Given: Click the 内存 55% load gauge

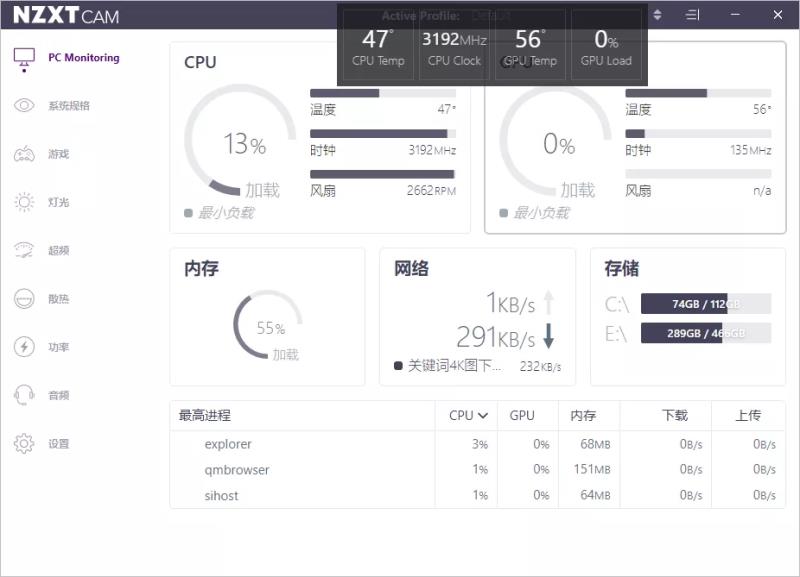Looking at the screenshot, I should pyautogui.click(x=268, y=325).
